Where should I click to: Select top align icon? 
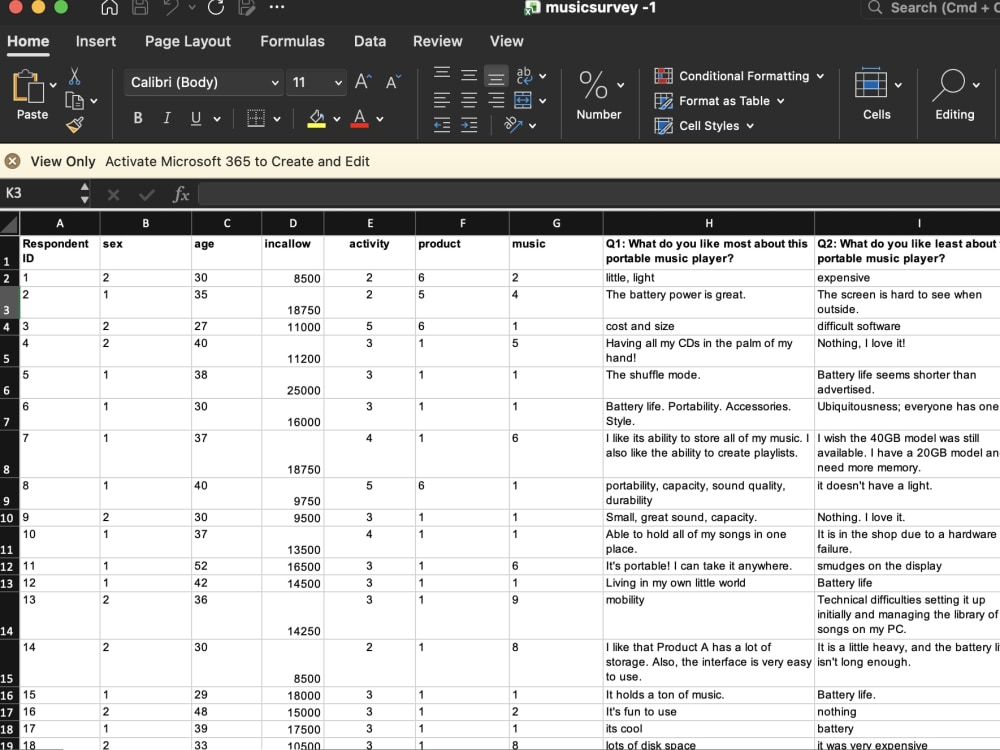pyautogui.click(x=442, y=73)
